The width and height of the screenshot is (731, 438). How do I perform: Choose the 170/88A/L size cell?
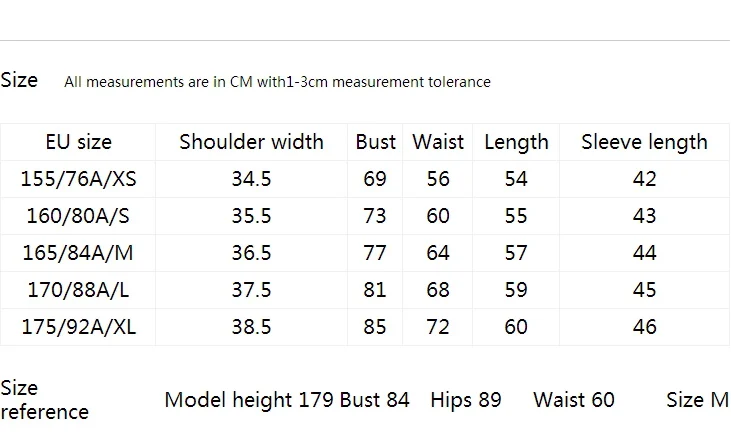click(78, 290)
